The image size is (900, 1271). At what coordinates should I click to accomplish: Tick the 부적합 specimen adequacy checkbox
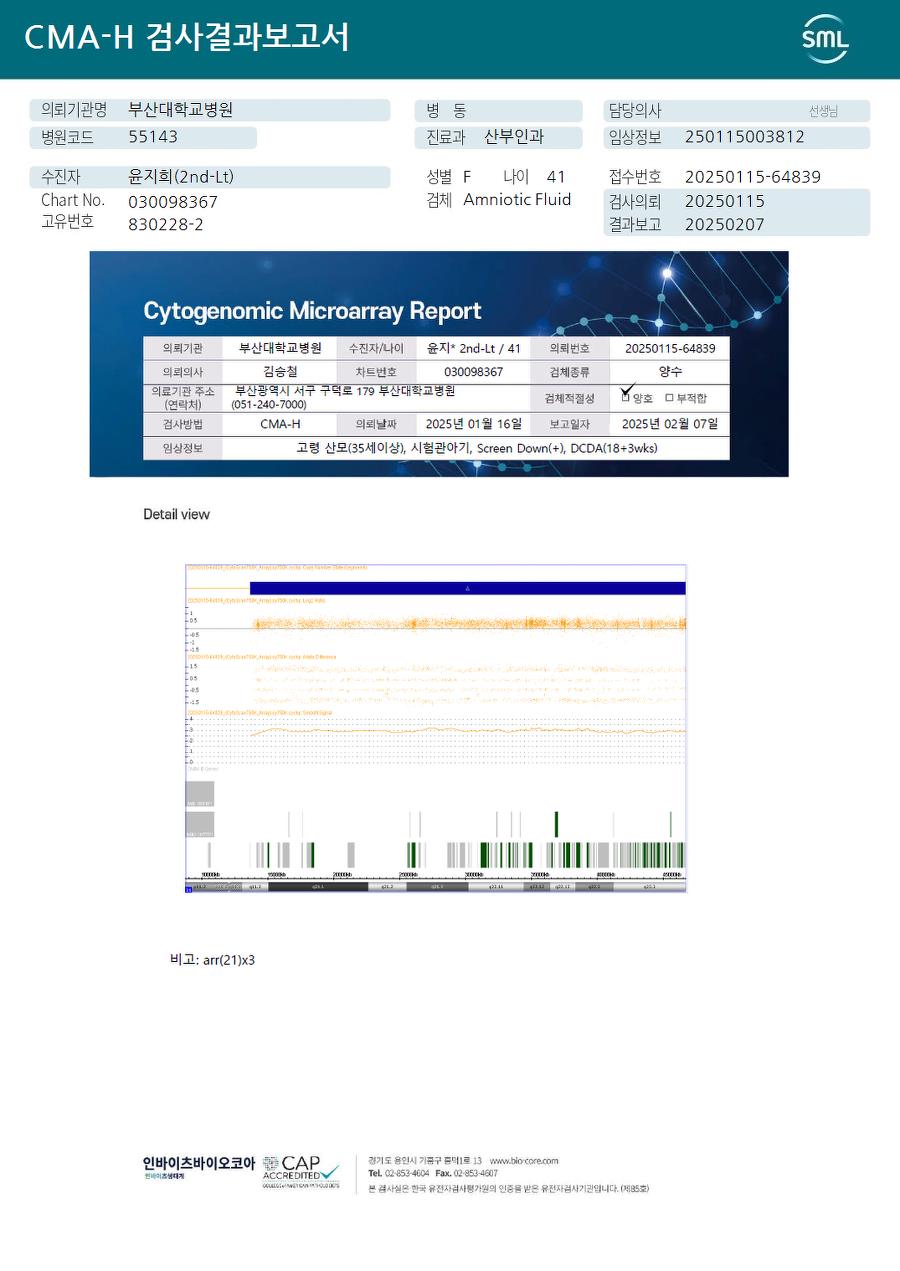(669, 397)
